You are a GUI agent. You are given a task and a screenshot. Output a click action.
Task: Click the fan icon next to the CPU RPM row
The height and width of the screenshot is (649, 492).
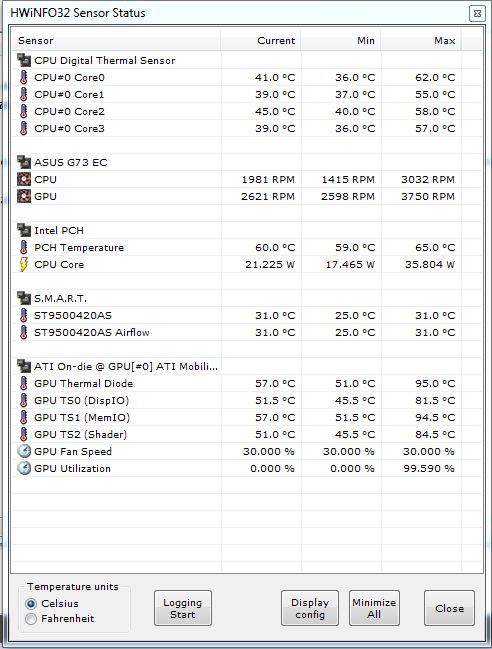coord(24,180)
